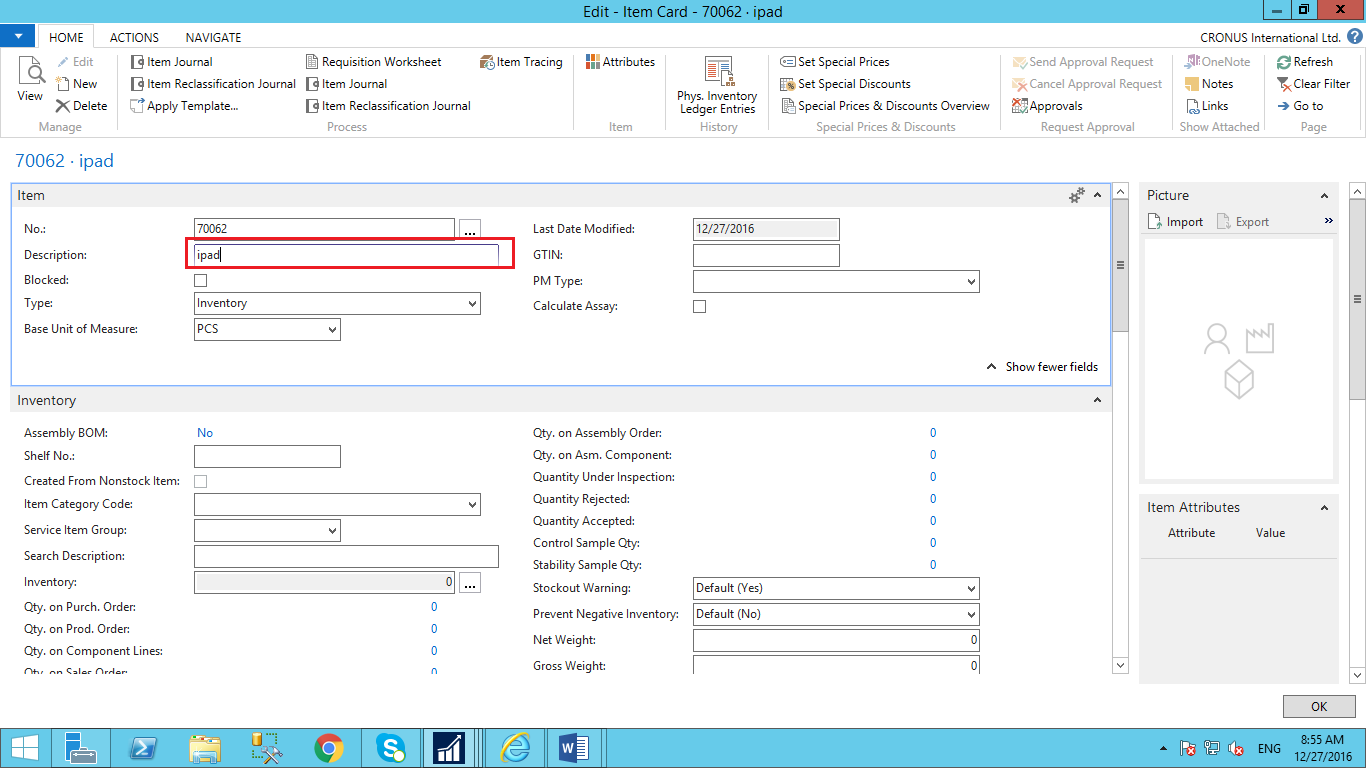
Task: Switch to the ACTIONS ribbon tab
Action: point(134,37)
